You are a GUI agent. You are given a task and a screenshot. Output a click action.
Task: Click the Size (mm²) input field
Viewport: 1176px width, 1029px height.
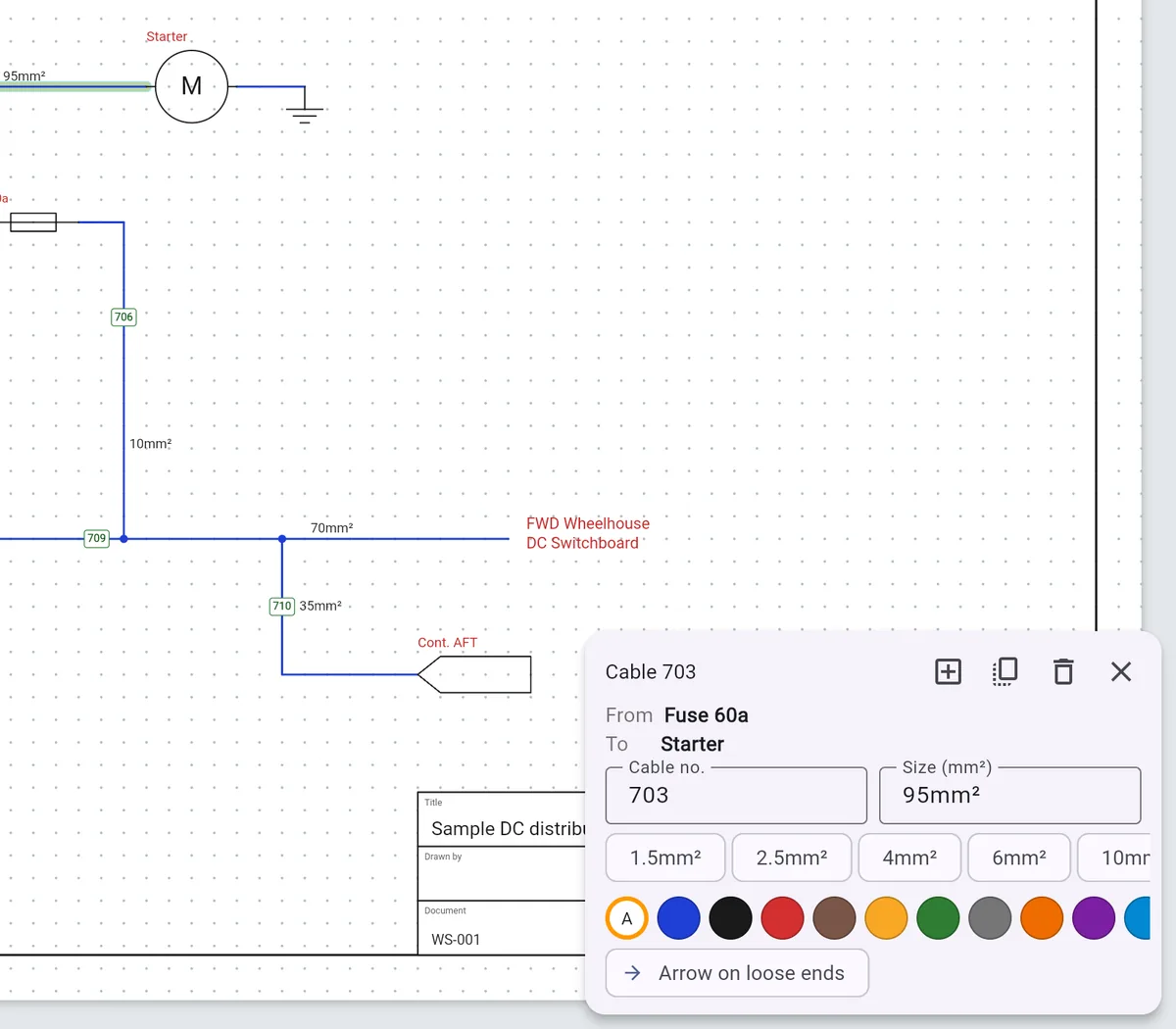tap(1010, 795)
